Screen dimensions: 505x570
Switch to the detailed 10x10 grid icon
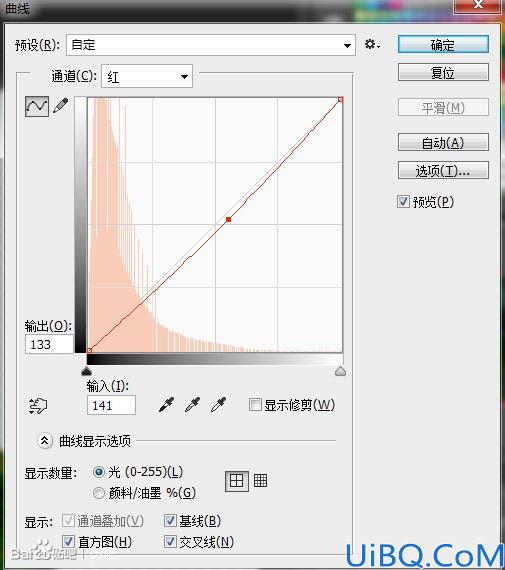pyautogui.click(x=260, y=481)
